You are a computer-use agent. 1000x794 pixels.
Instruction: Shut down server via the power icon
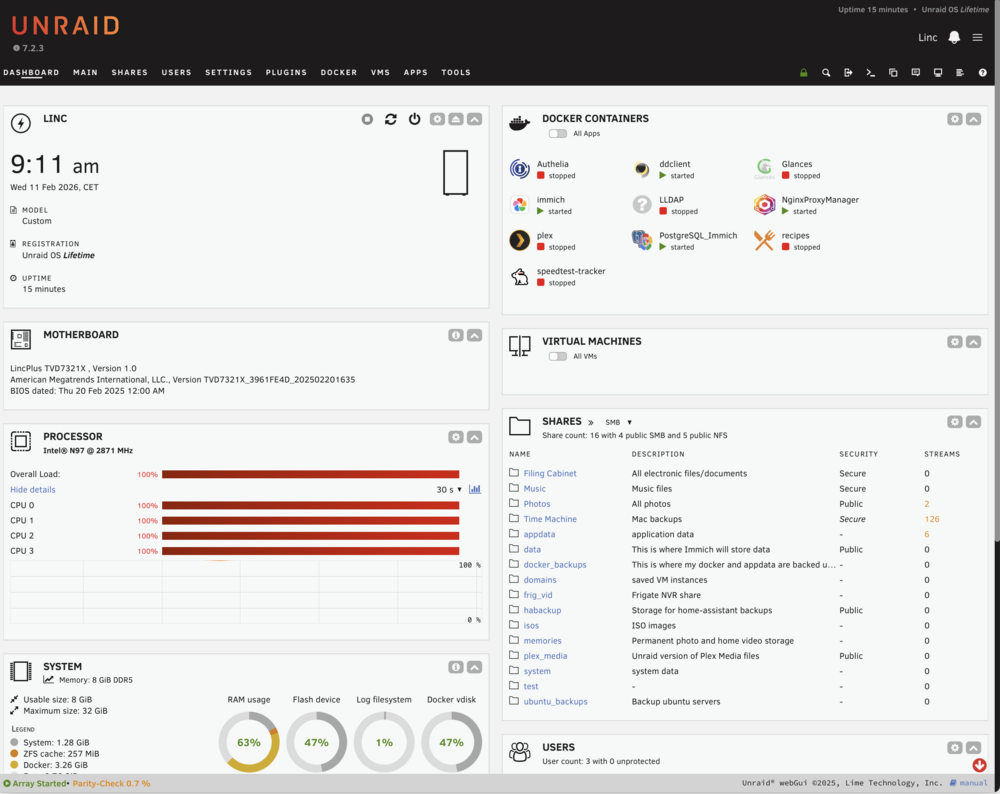pyautogui.click(x=415, y=119)
